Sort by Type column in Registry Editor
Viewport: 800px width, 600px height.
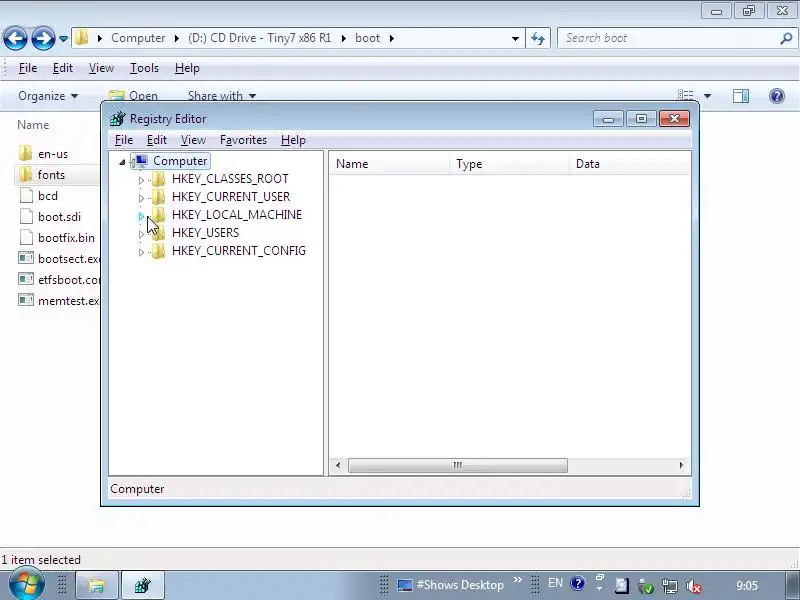pos(509,164)
